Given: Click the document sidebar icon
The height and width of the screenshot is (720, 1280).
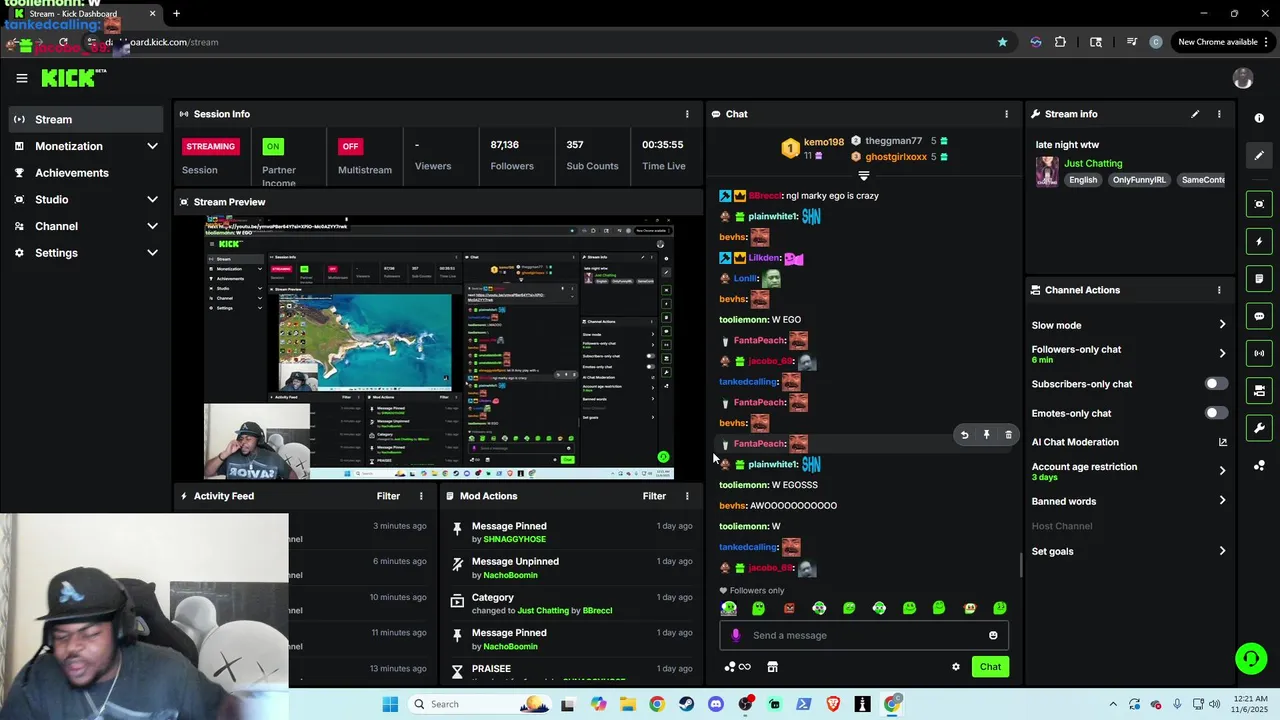Looking at the screenshot, I should [1259, 278].
